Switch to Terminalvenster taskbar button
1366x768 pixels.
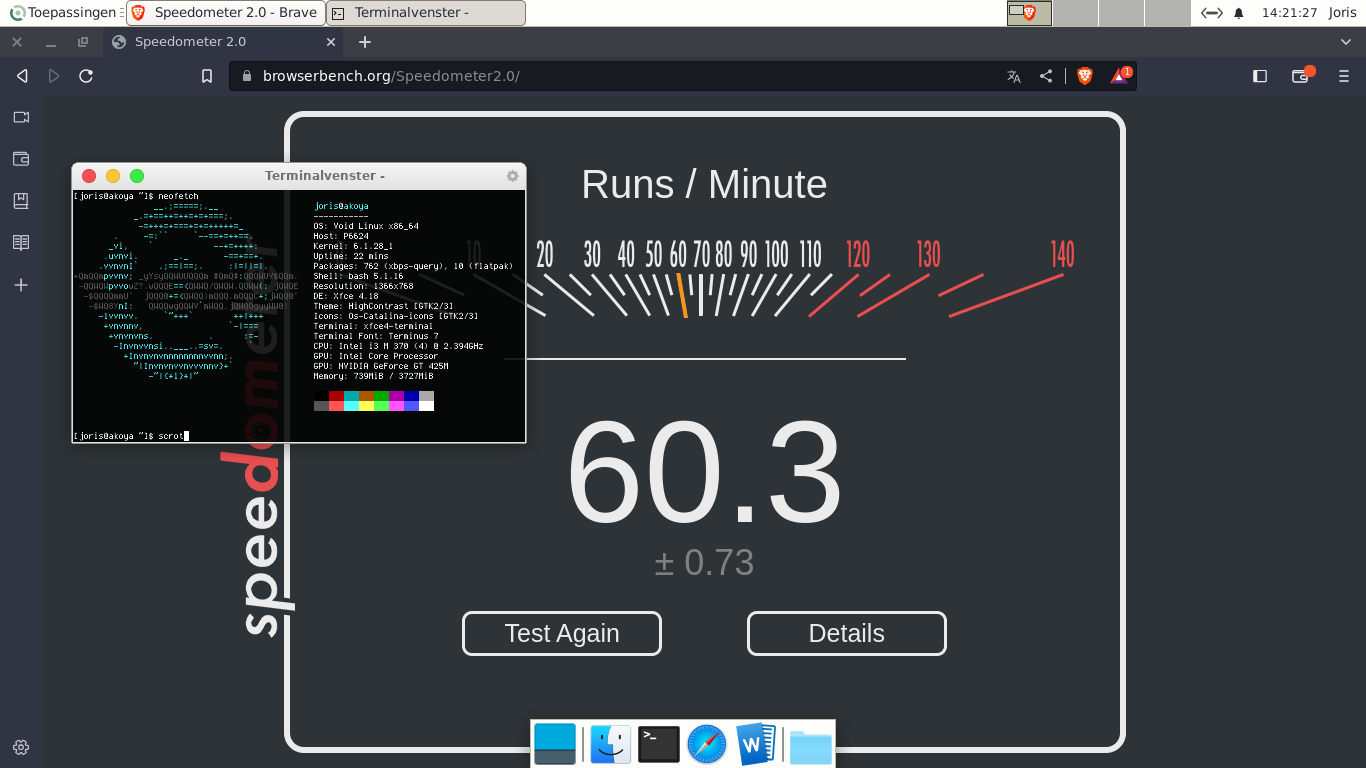[426, 13]
